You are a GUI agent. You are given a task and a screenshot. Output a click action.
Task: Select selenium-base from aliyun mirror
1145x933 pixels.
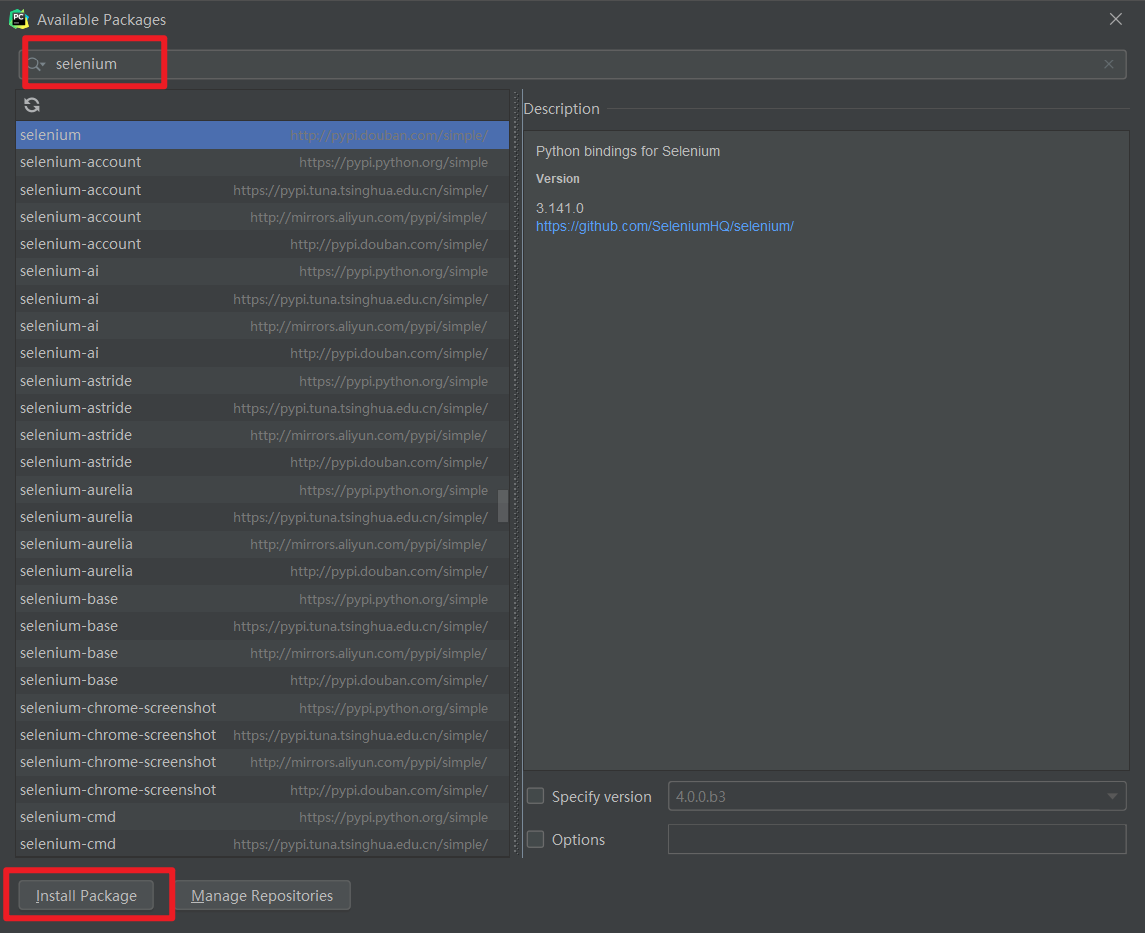(262, 653)
